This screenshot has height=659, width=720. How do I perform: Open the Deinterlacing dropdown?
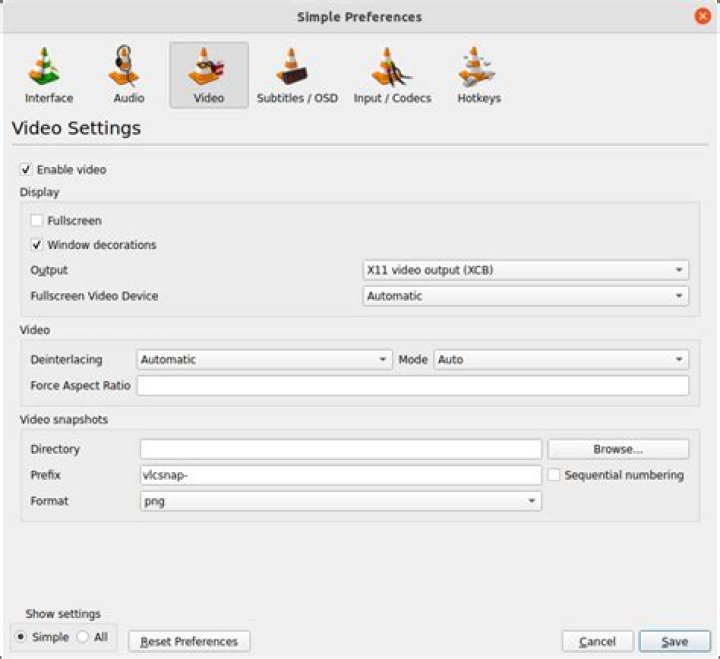click(264, 360)
